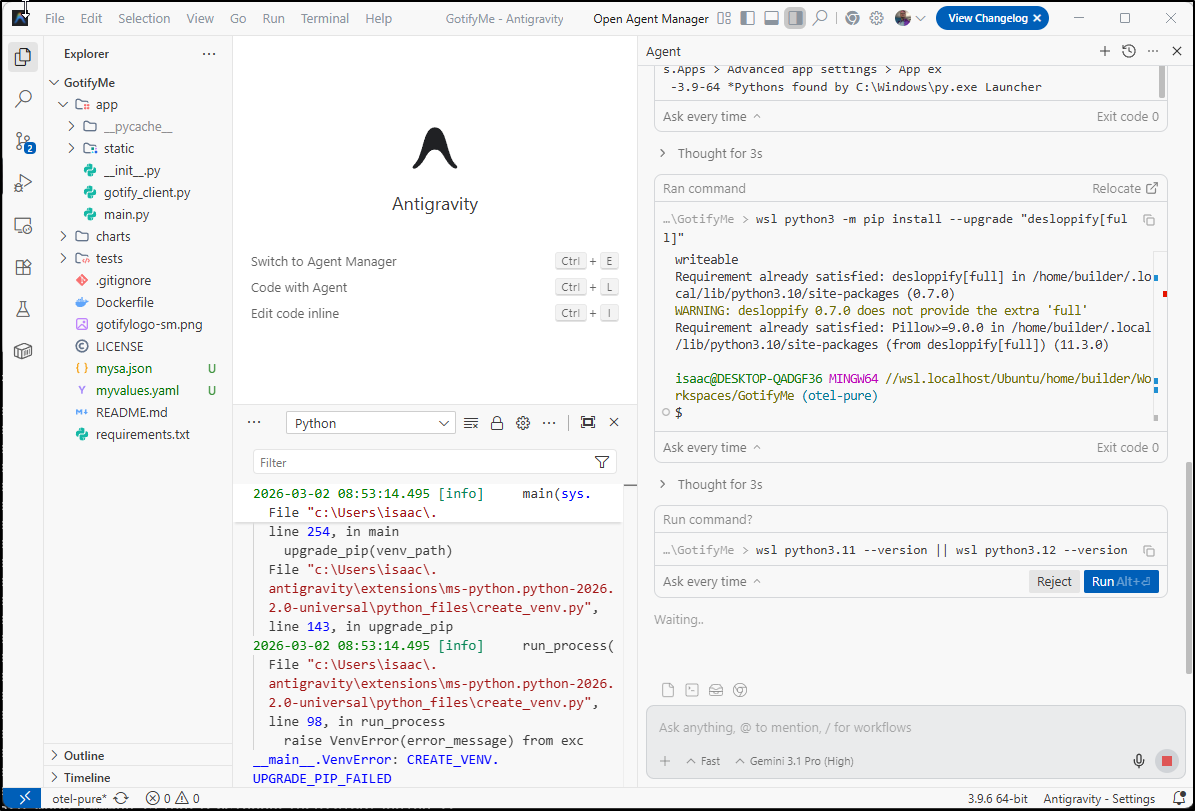Open the Gemini 3.1 Pro model selector
This screenshot has height=811, width=1195.
click(x=794, y=761)
